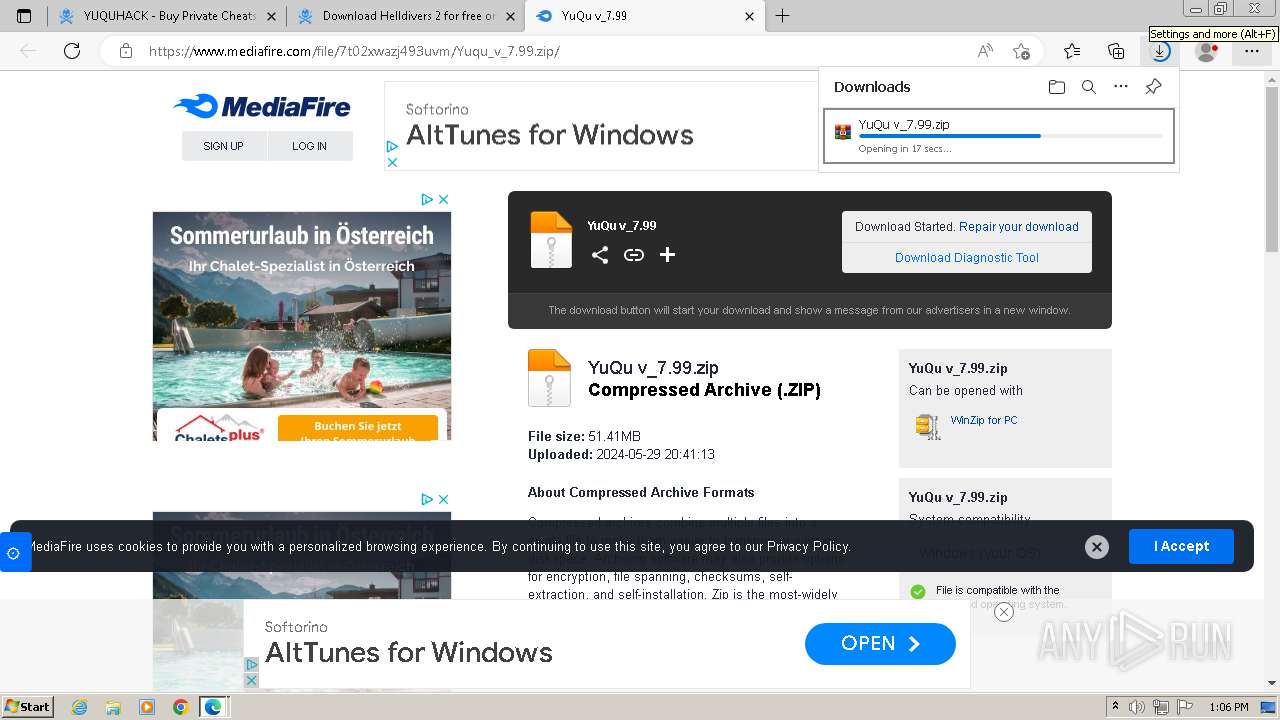The height and width of the screenshot is (720, 1280).
Task: Click the MediaFire logo
Action: point(262,107)
